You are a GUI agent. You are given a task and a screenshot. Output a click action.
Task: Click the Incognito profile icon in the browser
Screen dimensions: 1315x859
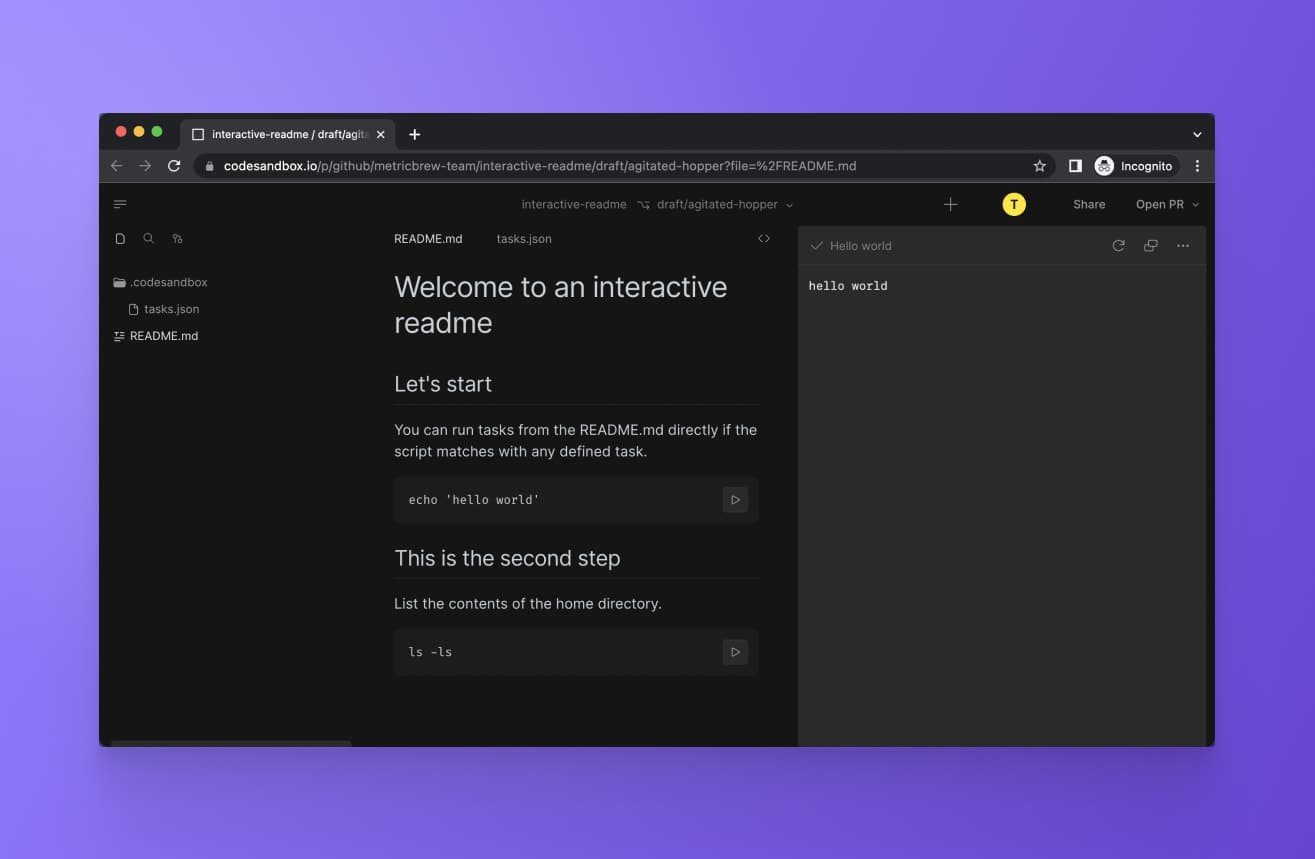click(x=1104, y=166)
